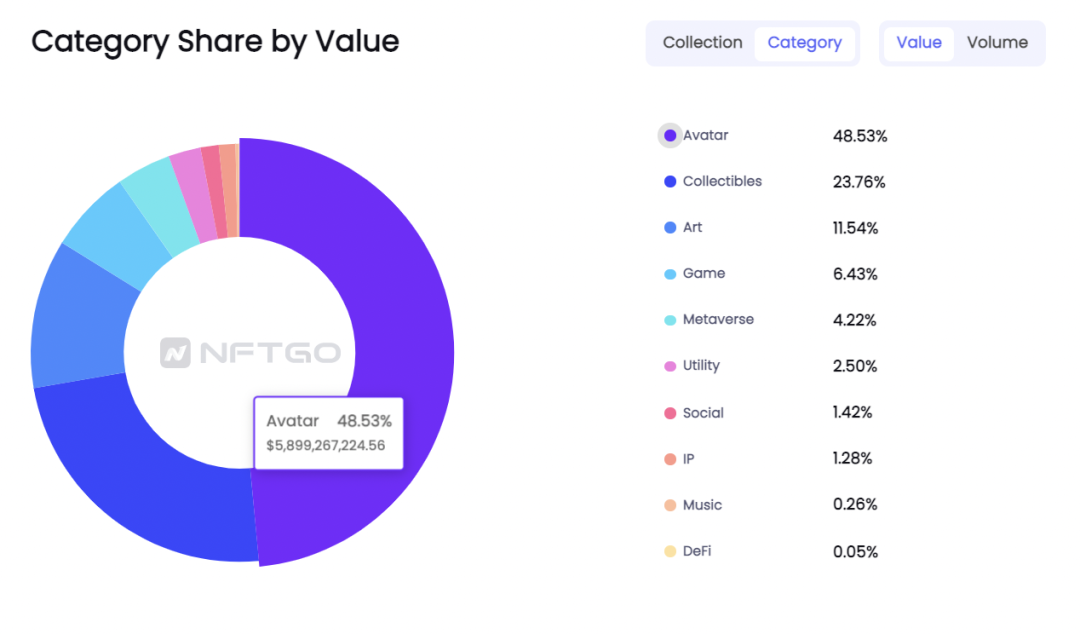The width and height of the screenshot is (1080, 634).
Task: Switch to the Collection tab
Action: coord(702,43)
